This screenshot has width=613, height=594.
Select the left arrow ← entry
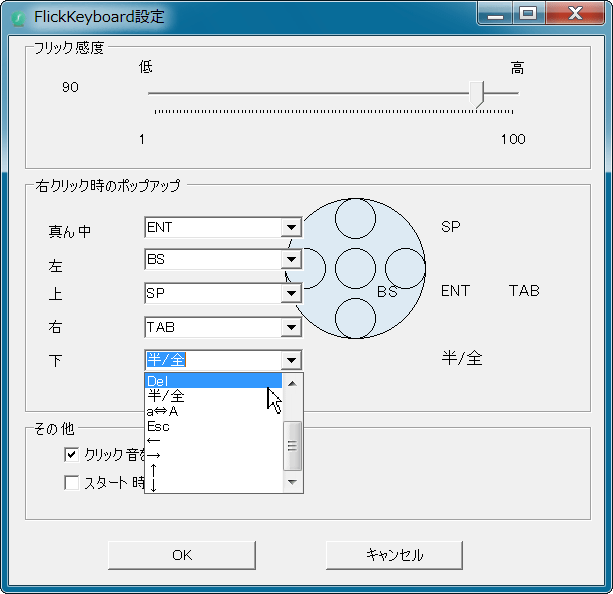click(213, 441)
